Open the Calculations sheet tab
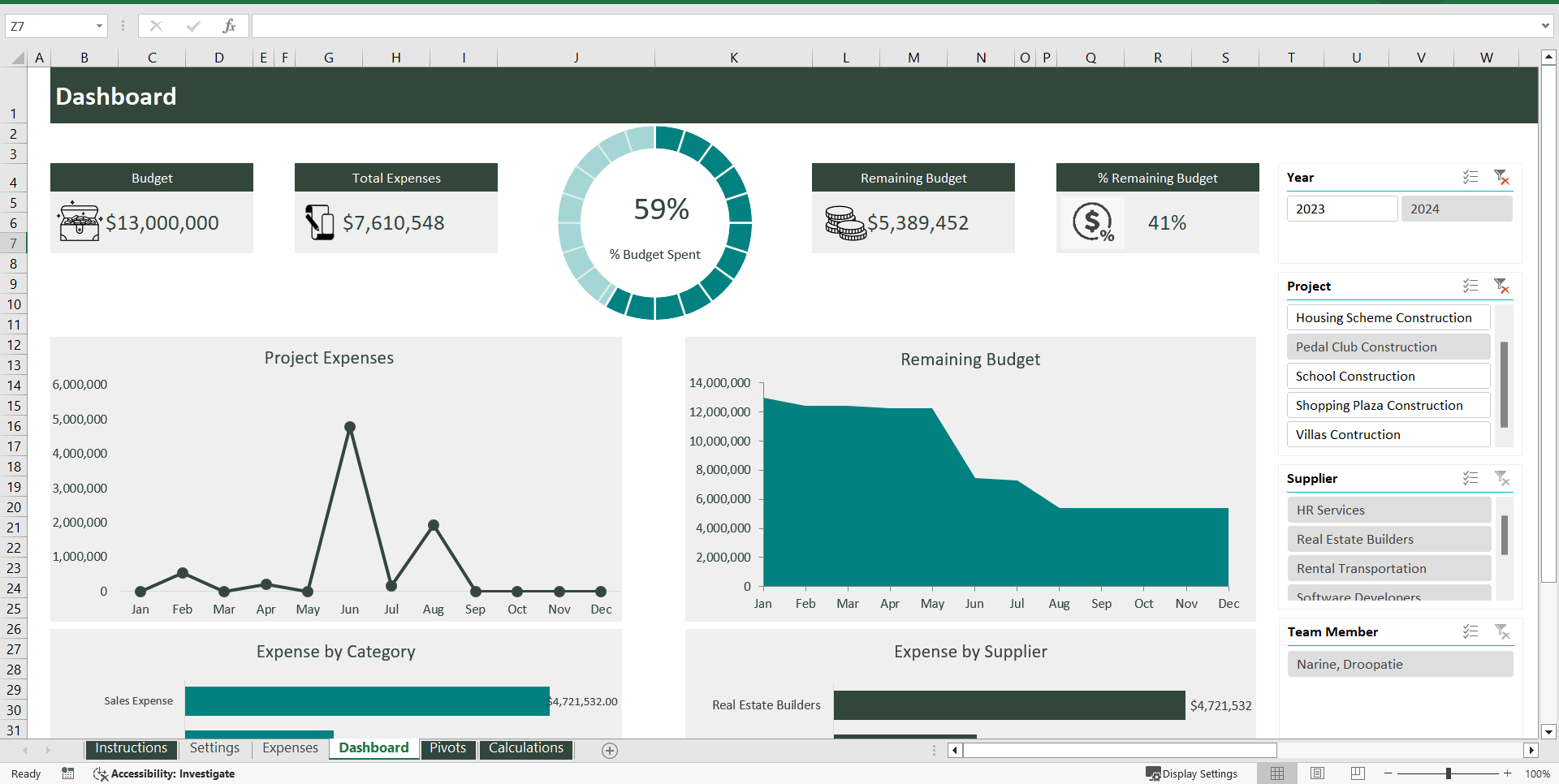 pos(526,748)
